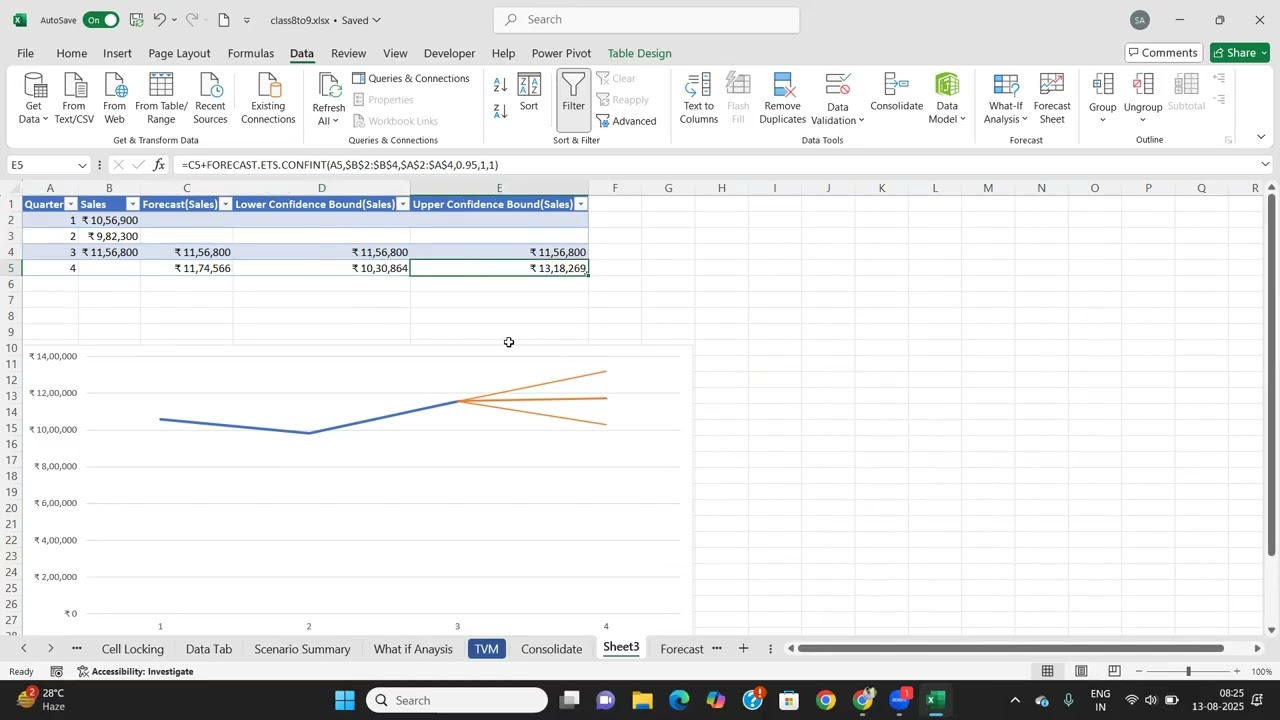The image size is (1280, 720).
Task: Create a Forecast Sheet
Action: point(1052,98)
